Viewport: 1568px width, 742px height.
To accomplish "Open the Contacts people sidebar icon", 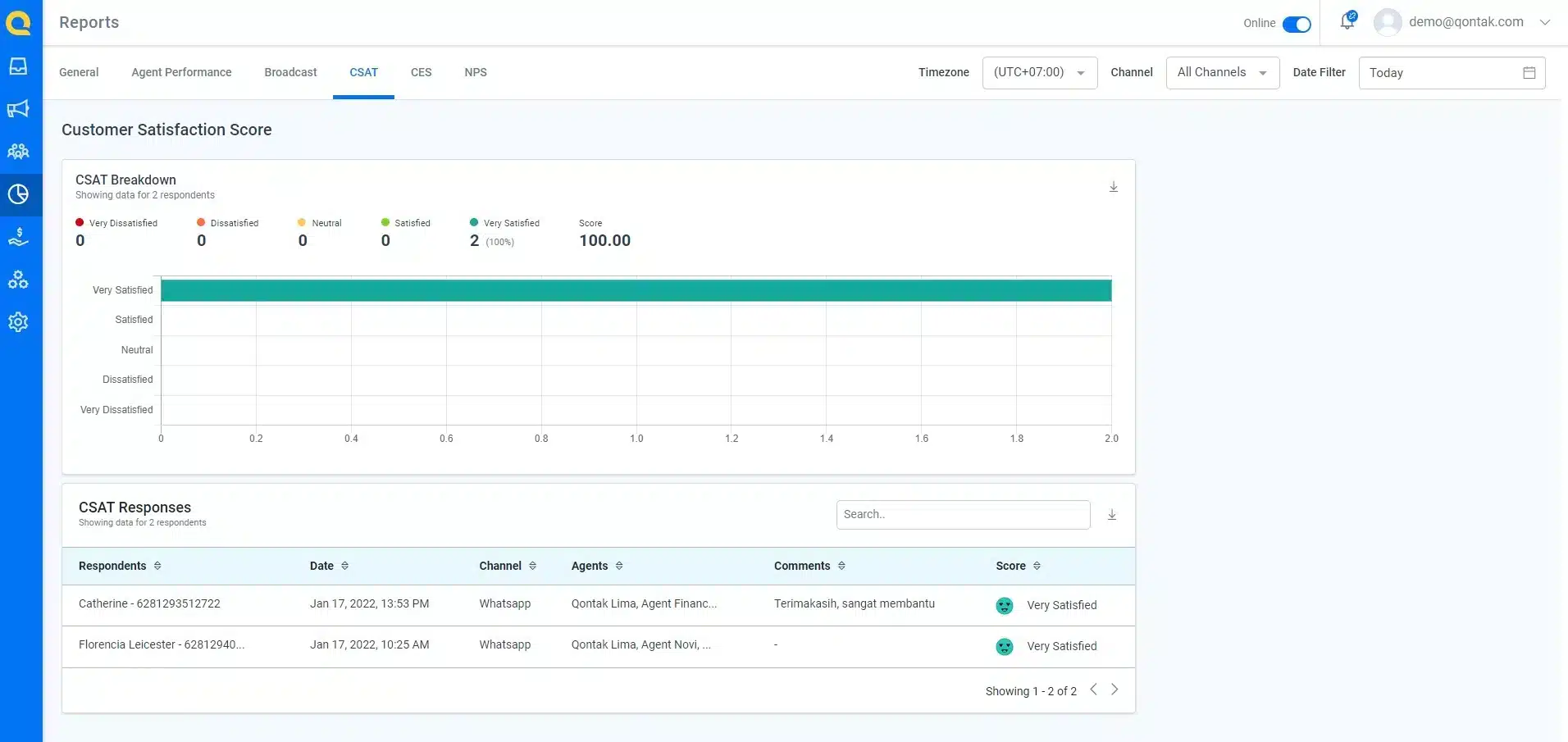I will coord(18,152).
